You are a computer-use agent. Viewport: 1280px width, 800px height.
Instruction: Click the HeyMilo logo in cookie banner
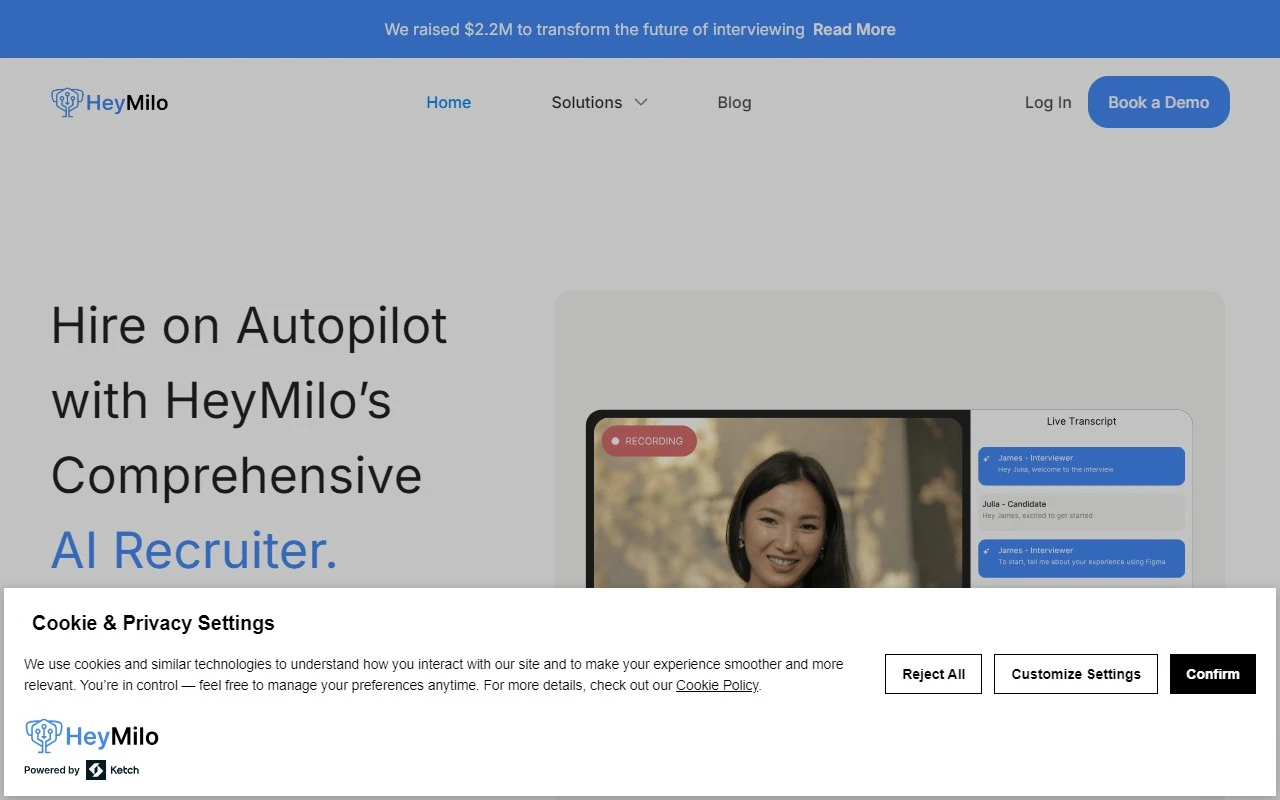92,736
